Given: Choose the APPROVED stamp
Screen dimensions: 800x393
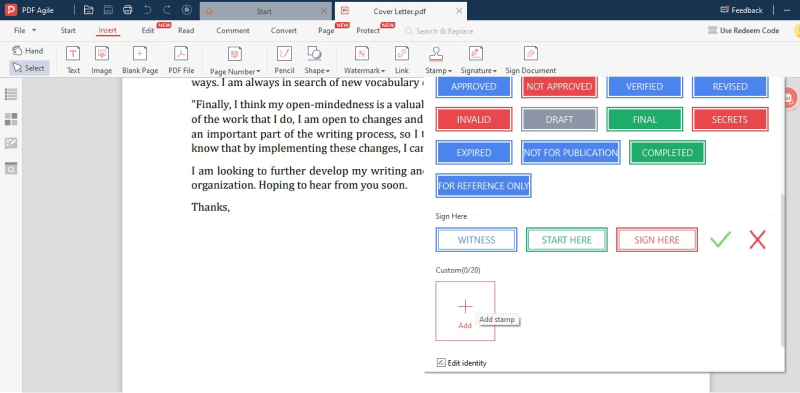Looking at the screenshot, I should [473, 86].
